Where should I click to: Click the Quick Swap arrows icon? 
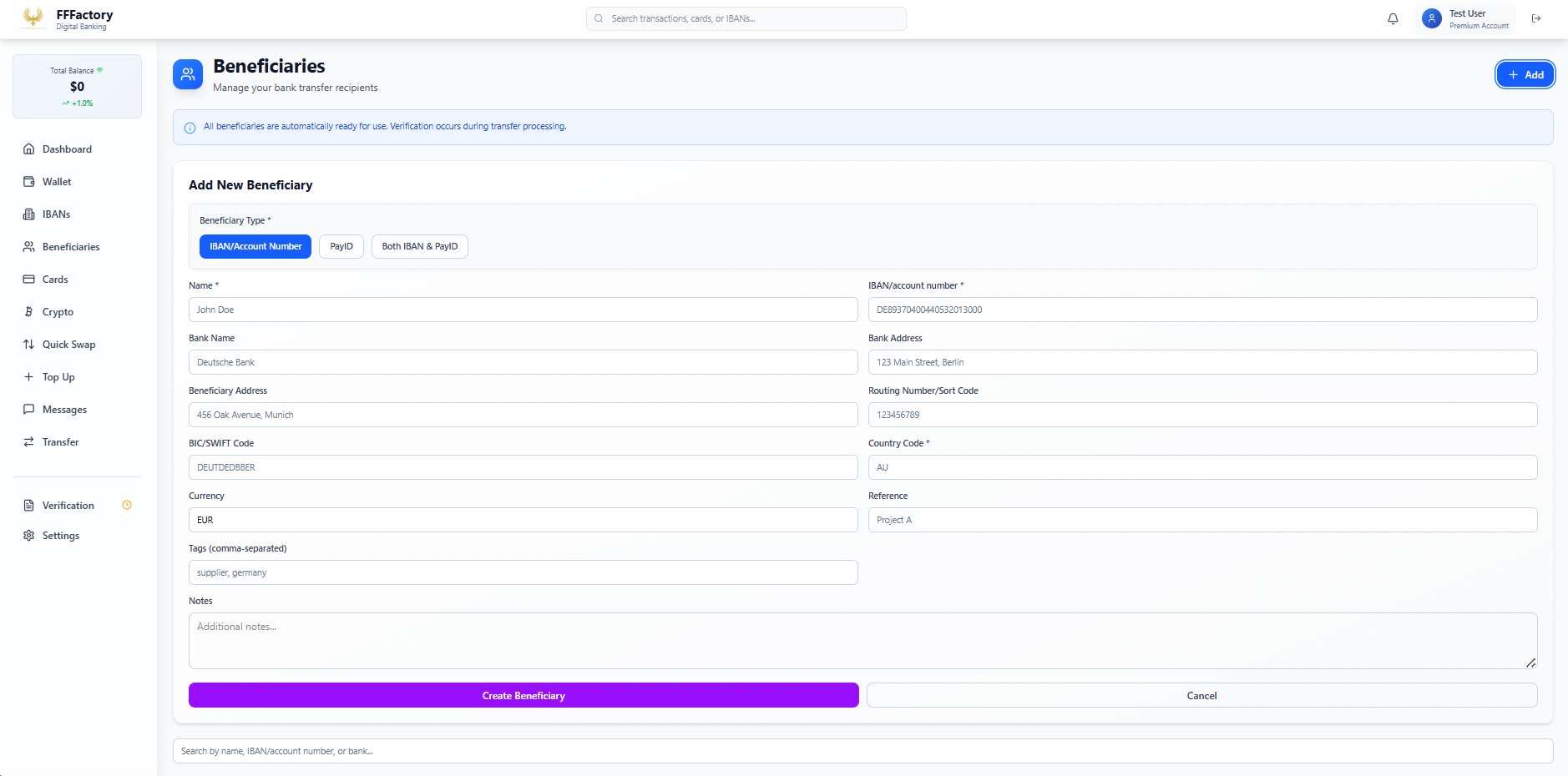pos(28,345)
